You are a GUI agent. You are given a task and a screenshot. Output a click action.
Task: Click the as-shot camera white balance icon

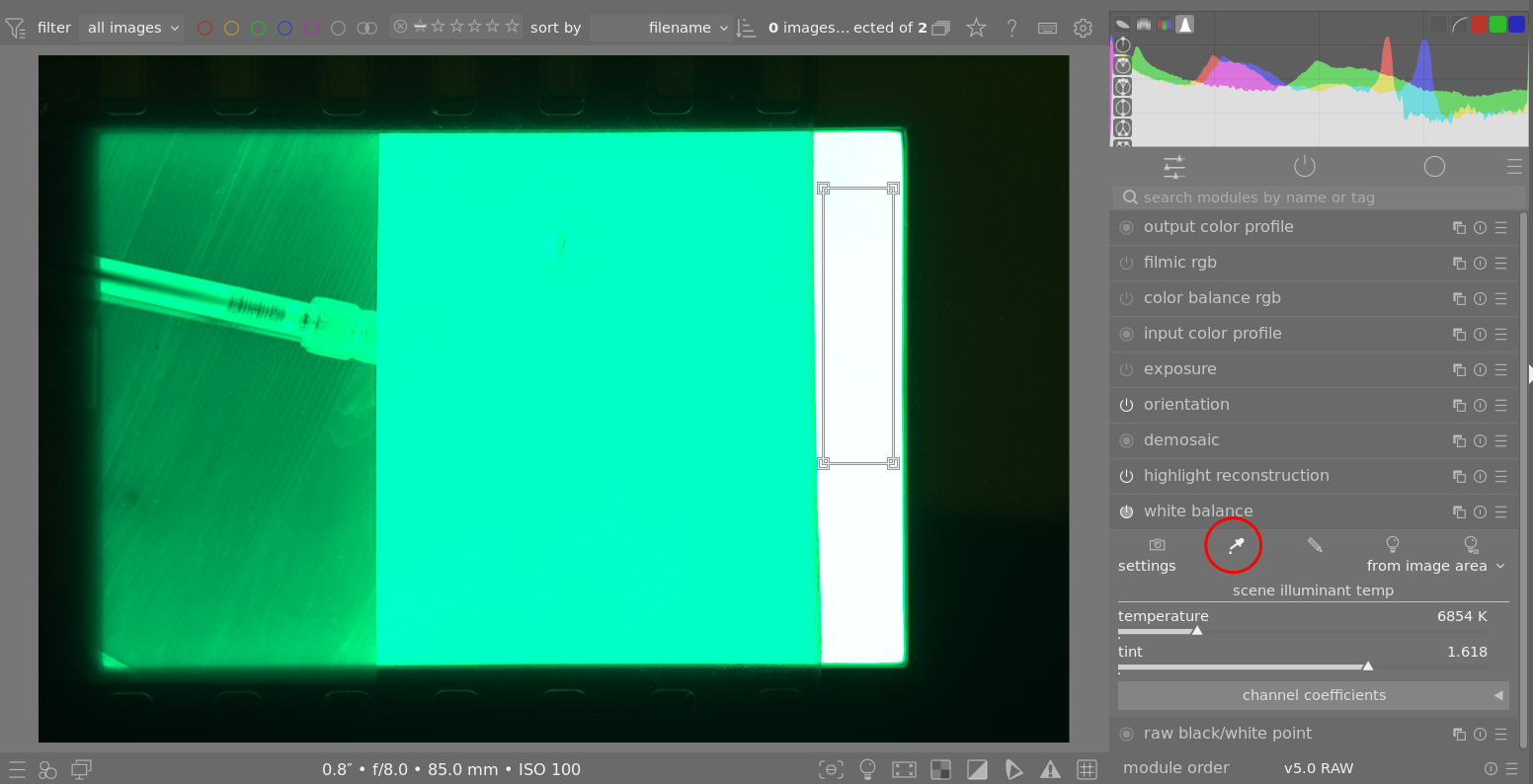pos(1157,545)
